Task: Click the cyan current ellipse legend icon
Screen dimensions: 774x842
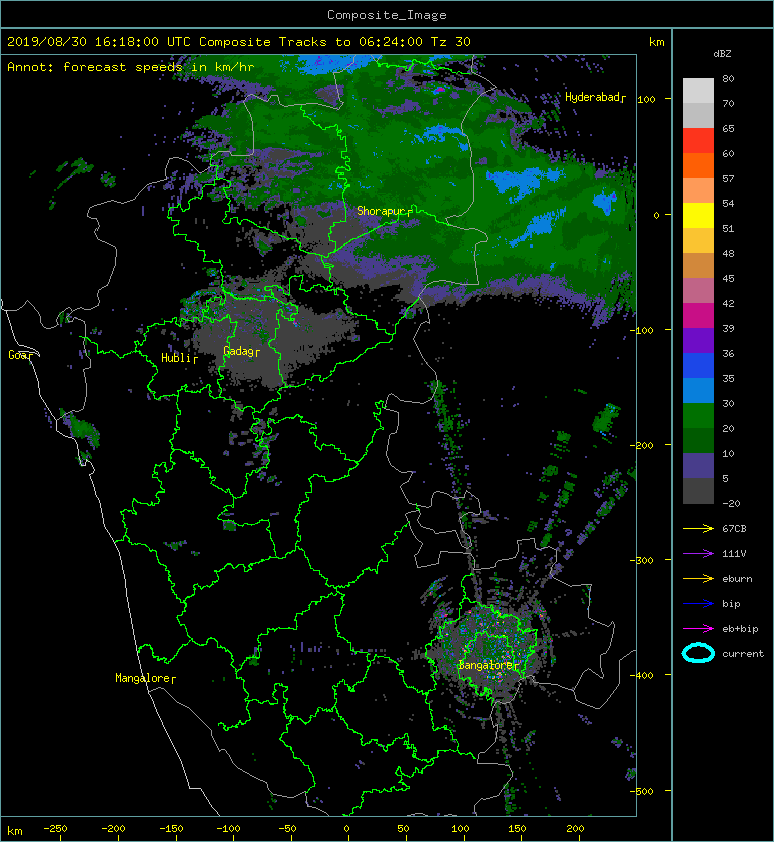Action: pyautogui.click(x=698, y=653)
